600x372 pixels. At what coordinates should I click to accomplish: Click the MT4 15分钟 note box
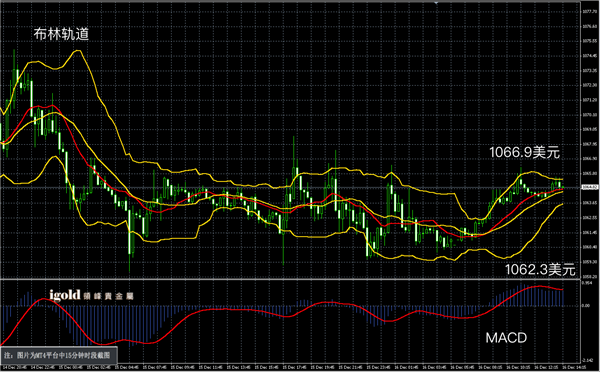(58, 356)
